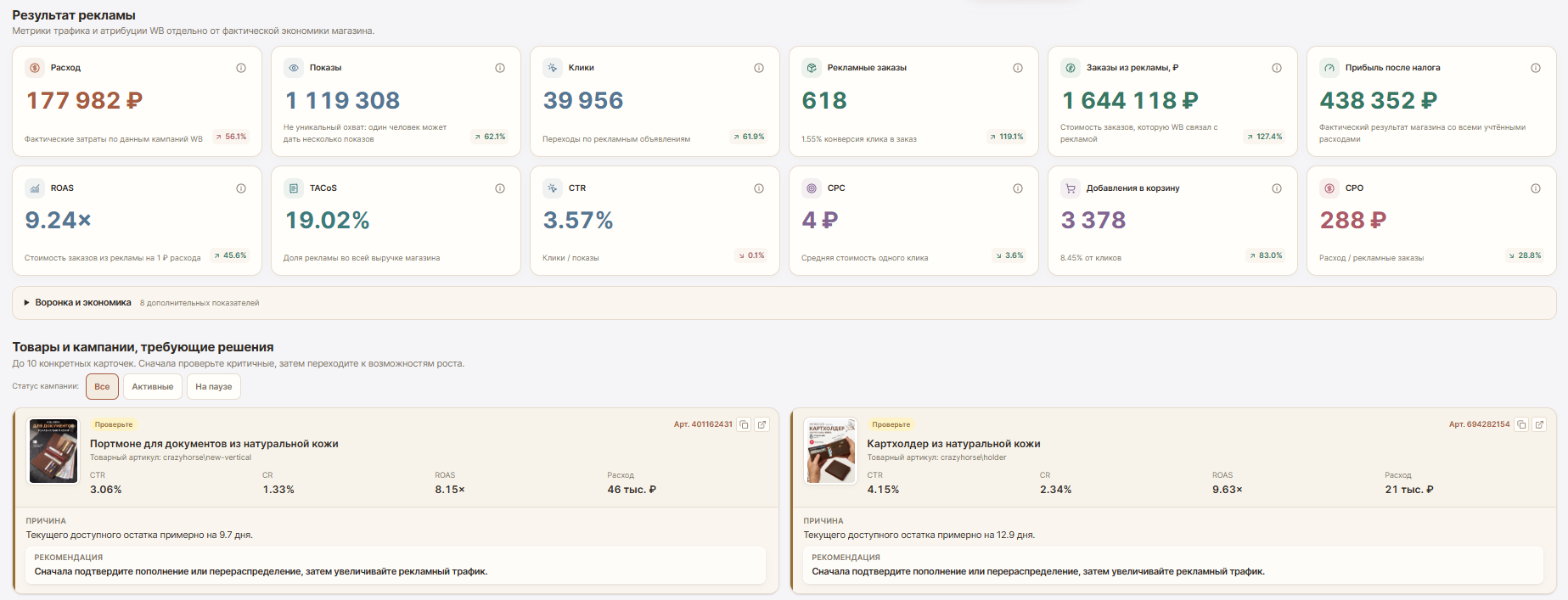Show the info tooltip for Показы
1568x600 pixels.
500,68
